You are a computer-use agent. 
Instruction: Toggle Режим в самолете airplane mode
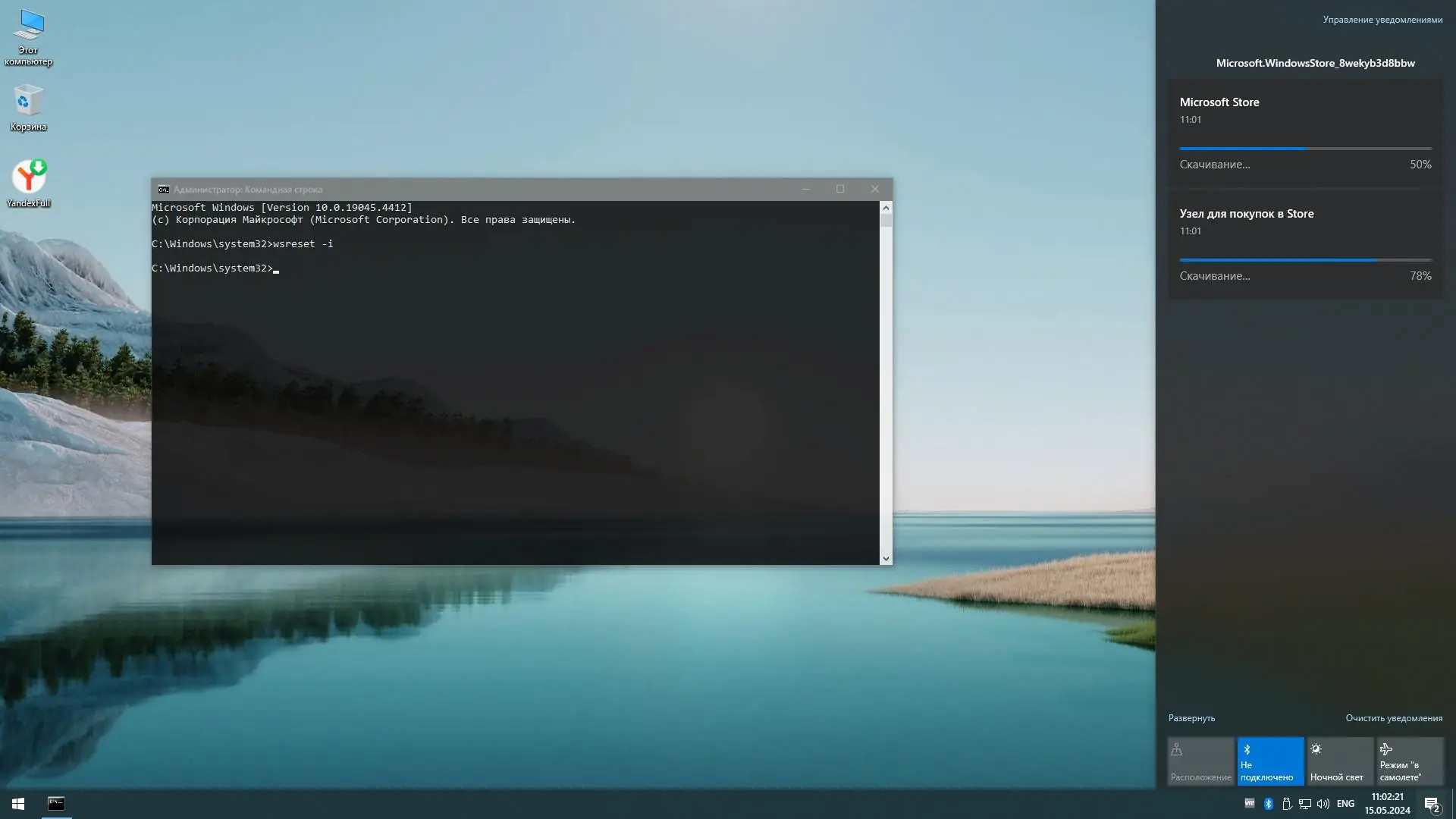(x=1410, y=761)
